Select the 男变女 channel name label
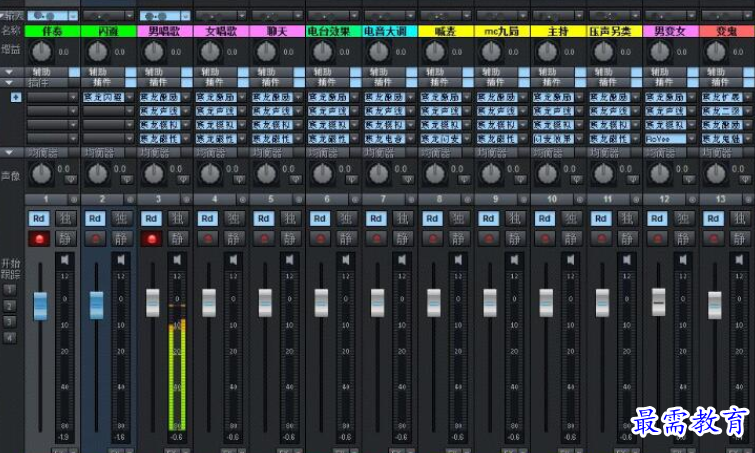This screenshot has height=453, width=755. [x=671, y=31]
